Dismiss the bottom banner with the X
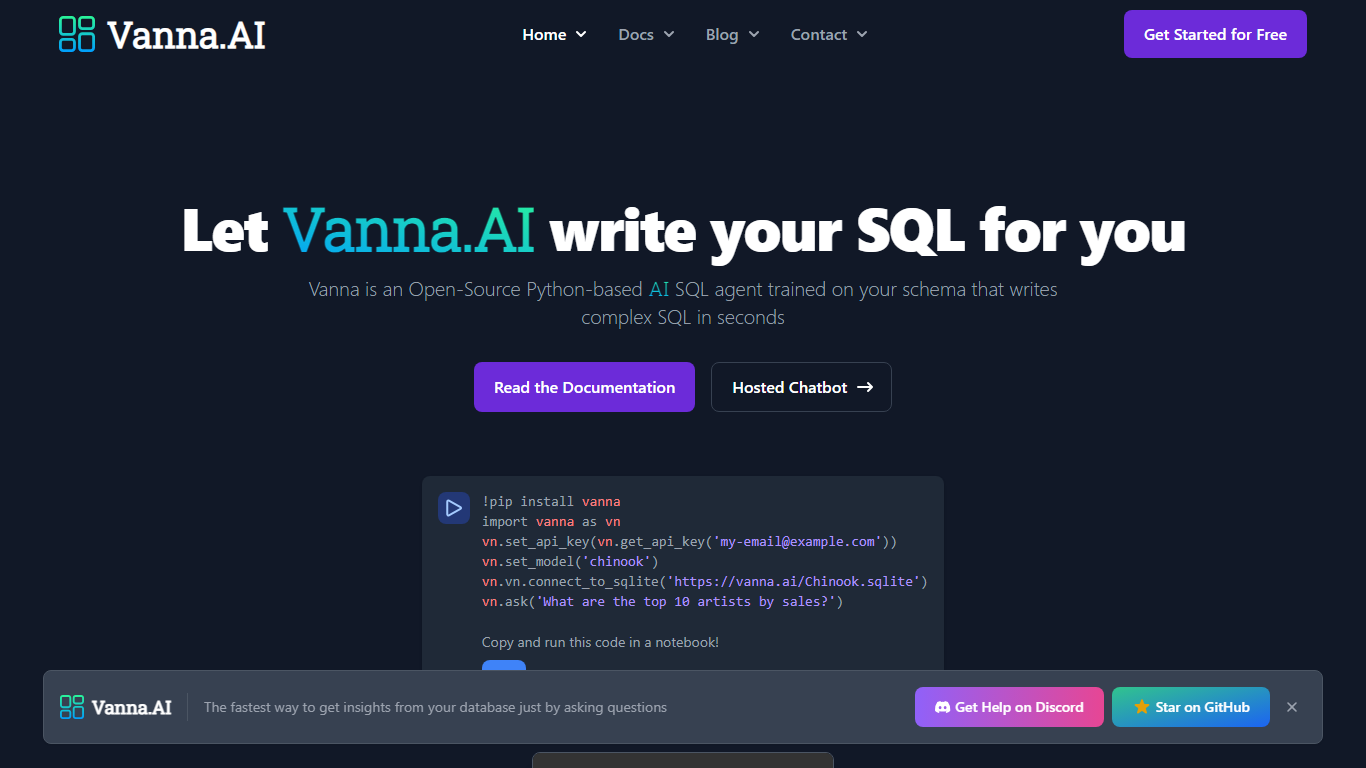 coord(1292,707)
